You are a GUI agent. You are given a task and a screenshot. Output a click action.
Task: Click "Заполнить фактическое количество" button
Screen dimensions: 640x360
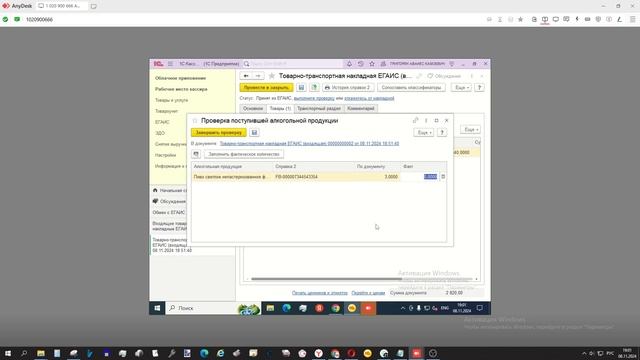pos(244,154)
